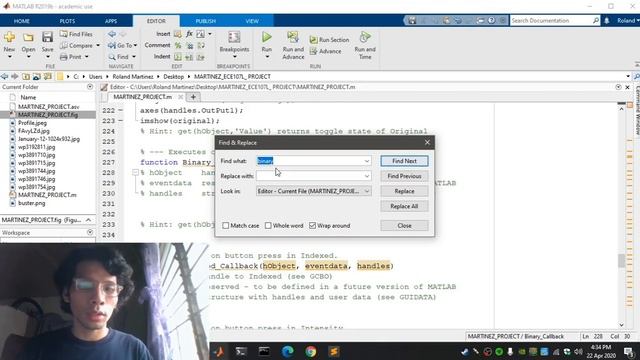Click the editor vertical scrollbar thumb
The image size is (640, 360).
(x=622, y=261)
